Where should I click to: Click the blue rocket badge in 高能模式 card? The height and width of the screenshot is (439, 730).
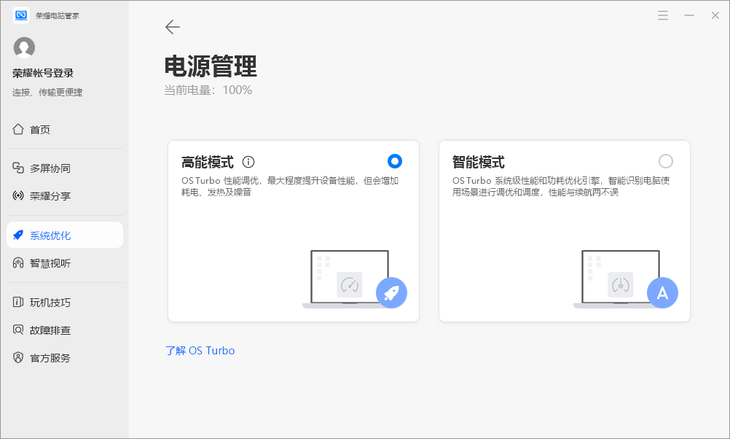392,293
